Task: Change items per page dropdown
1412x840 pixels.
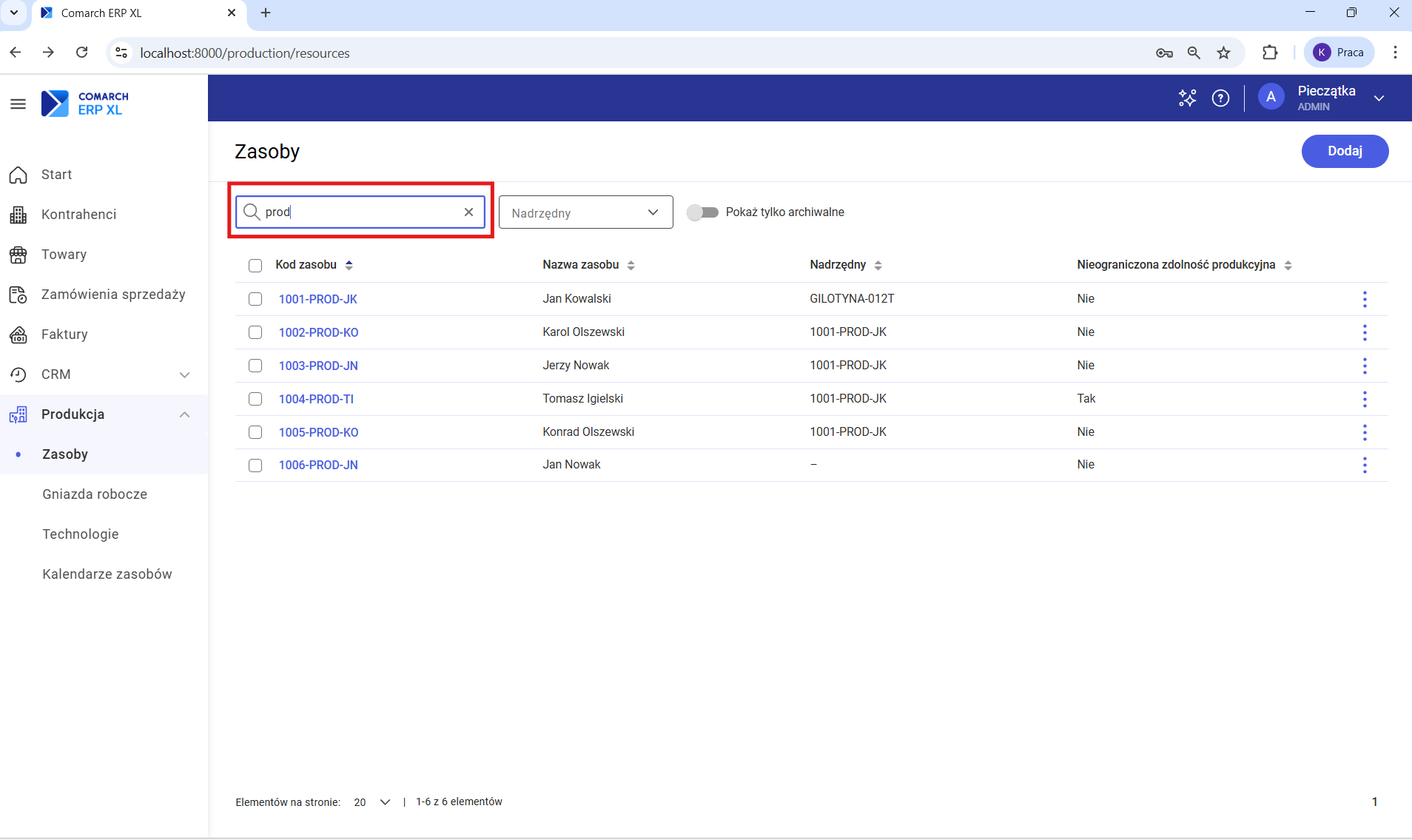Action: pos(372,802)
